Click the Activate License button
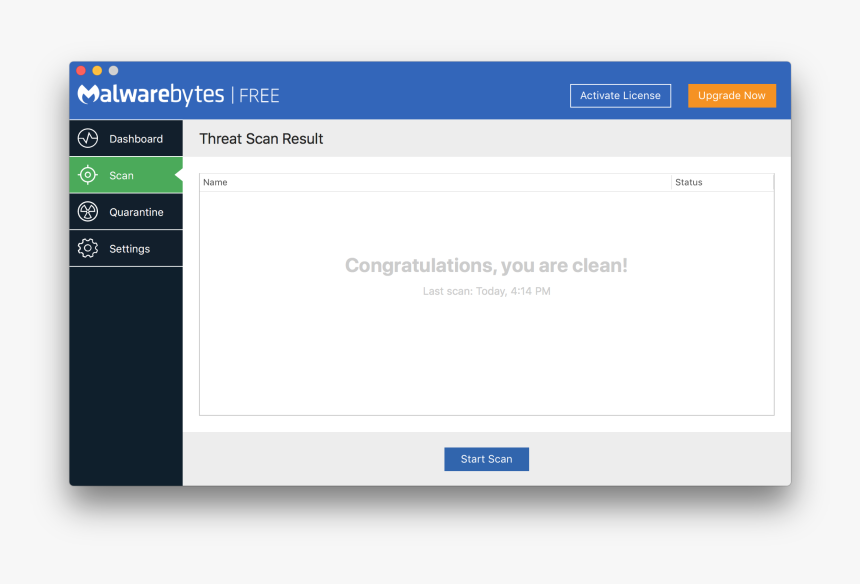 click(x=620, y=95)
